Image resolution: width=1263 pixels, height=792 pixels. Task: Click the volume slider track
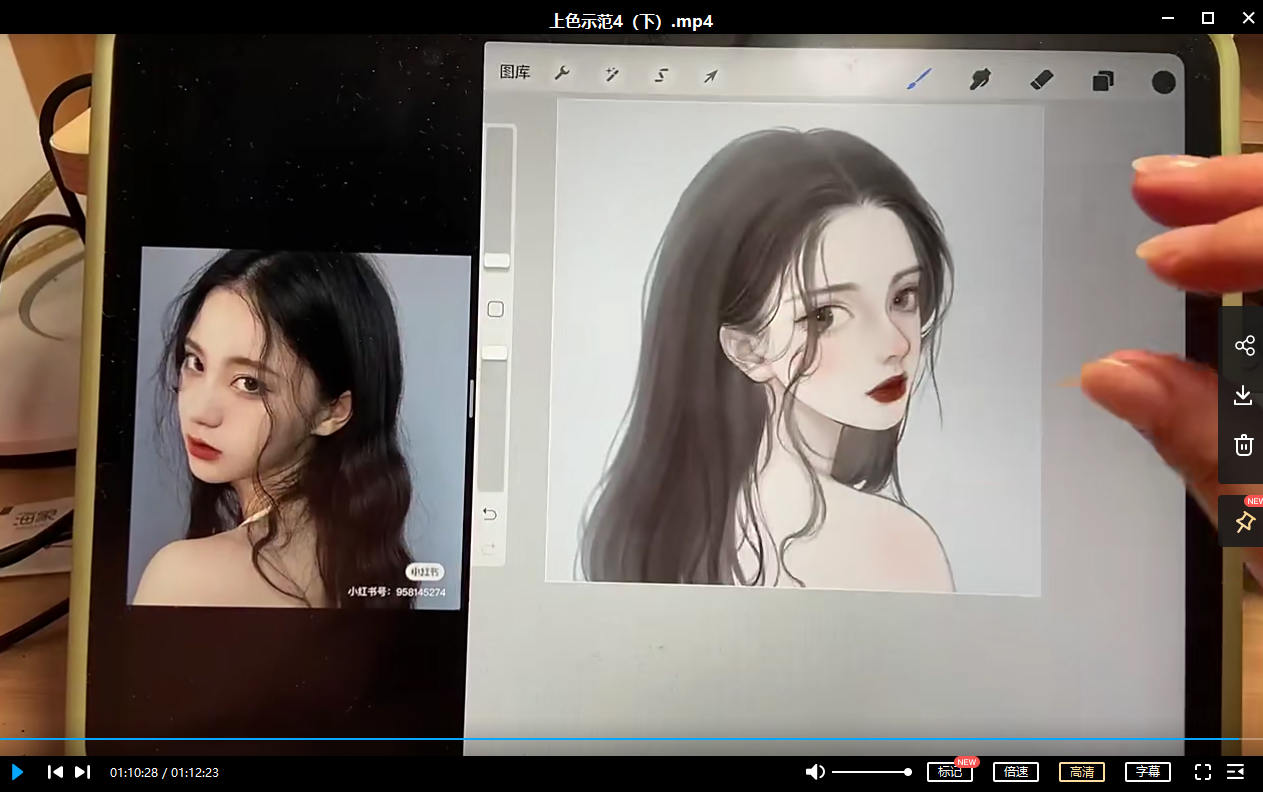[x=868, y=772]
